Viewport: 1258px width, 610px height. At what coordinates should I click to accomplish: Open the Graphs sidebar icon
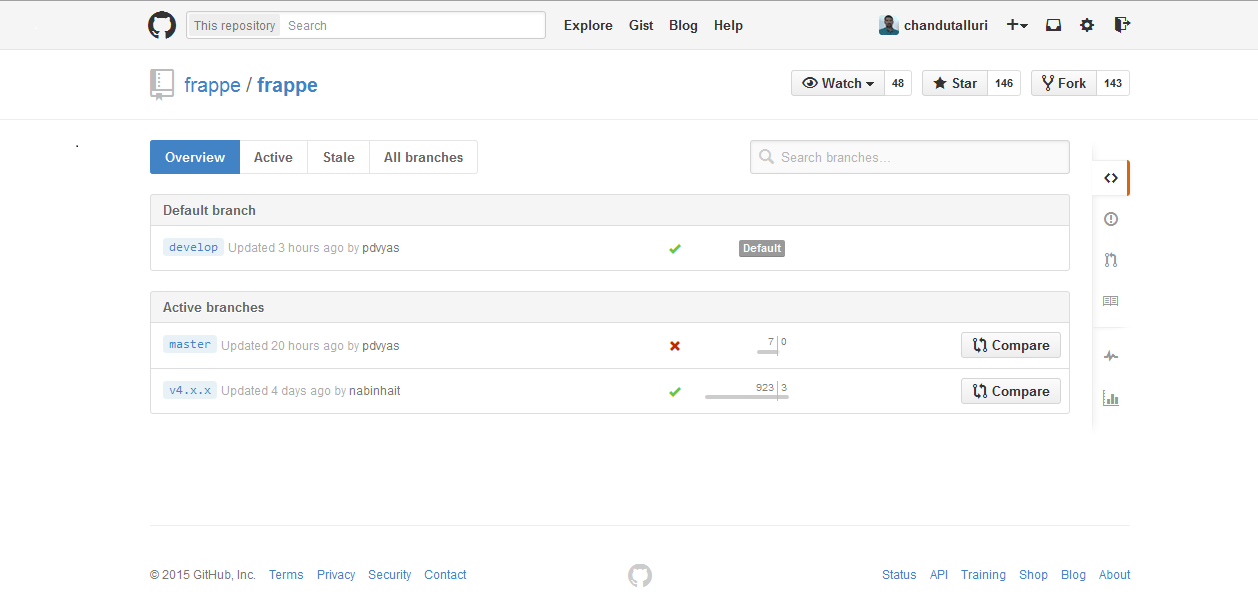click(x=1111, y=397)
